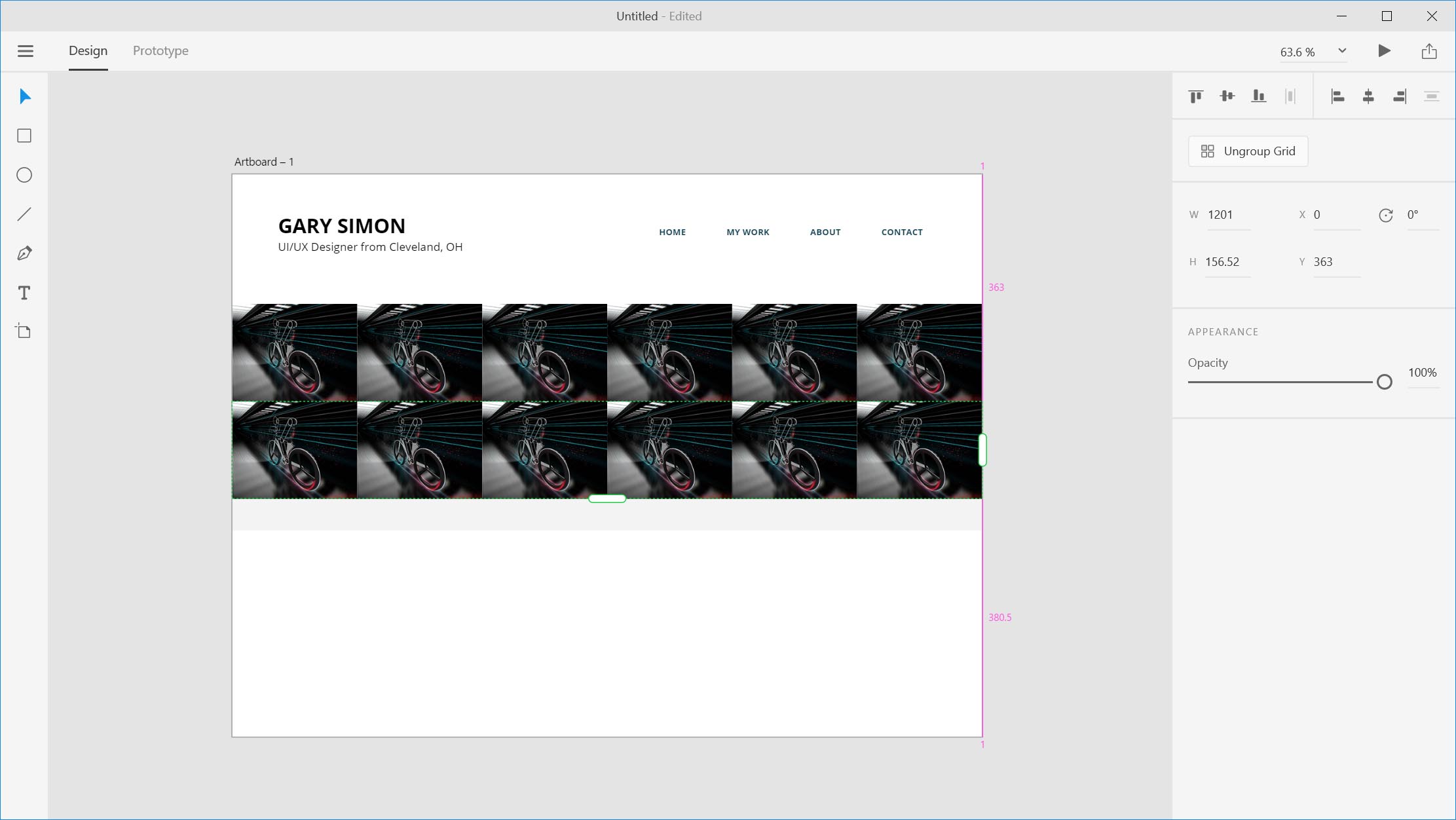Viewport: 1456px width, 820px height.
Task: Align selection to bottom edges
Action: point(1260,96)
